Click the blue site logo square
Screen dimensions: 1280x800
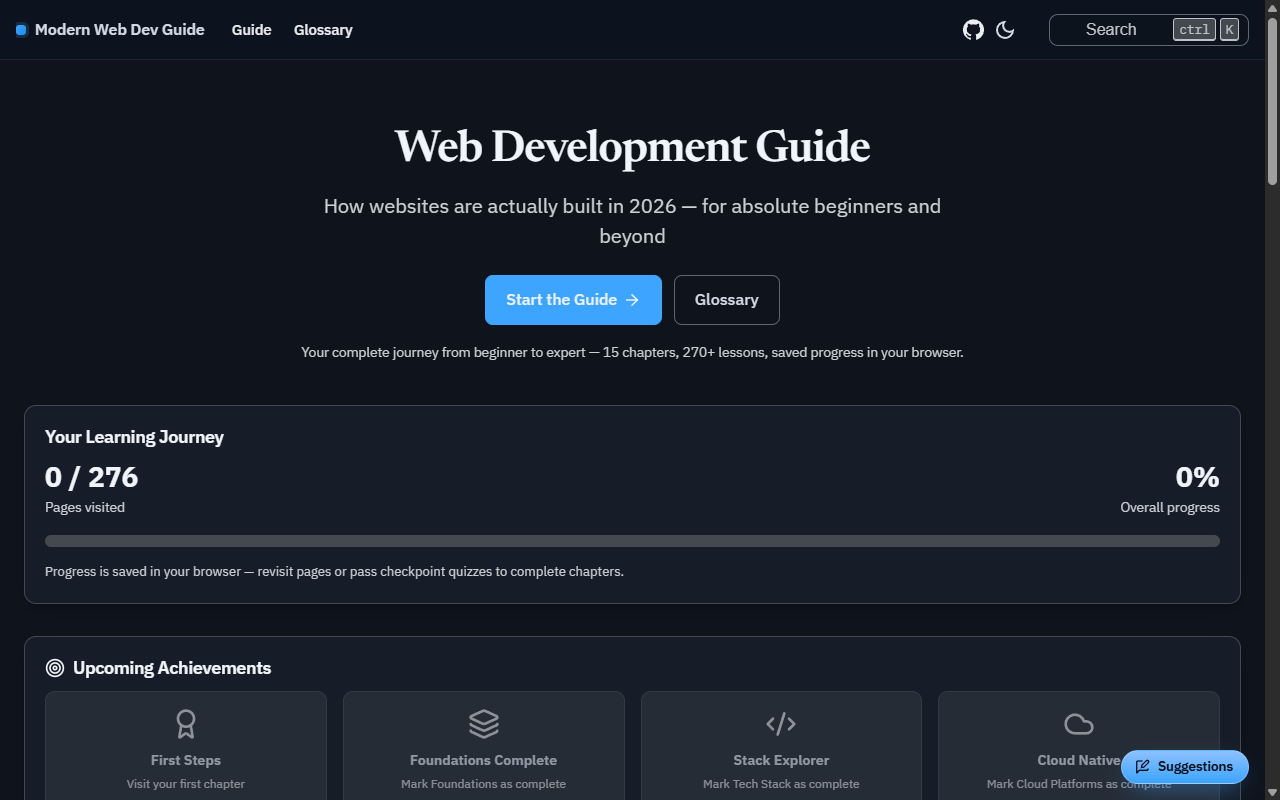pyautogui.click(x=21, y=30)
